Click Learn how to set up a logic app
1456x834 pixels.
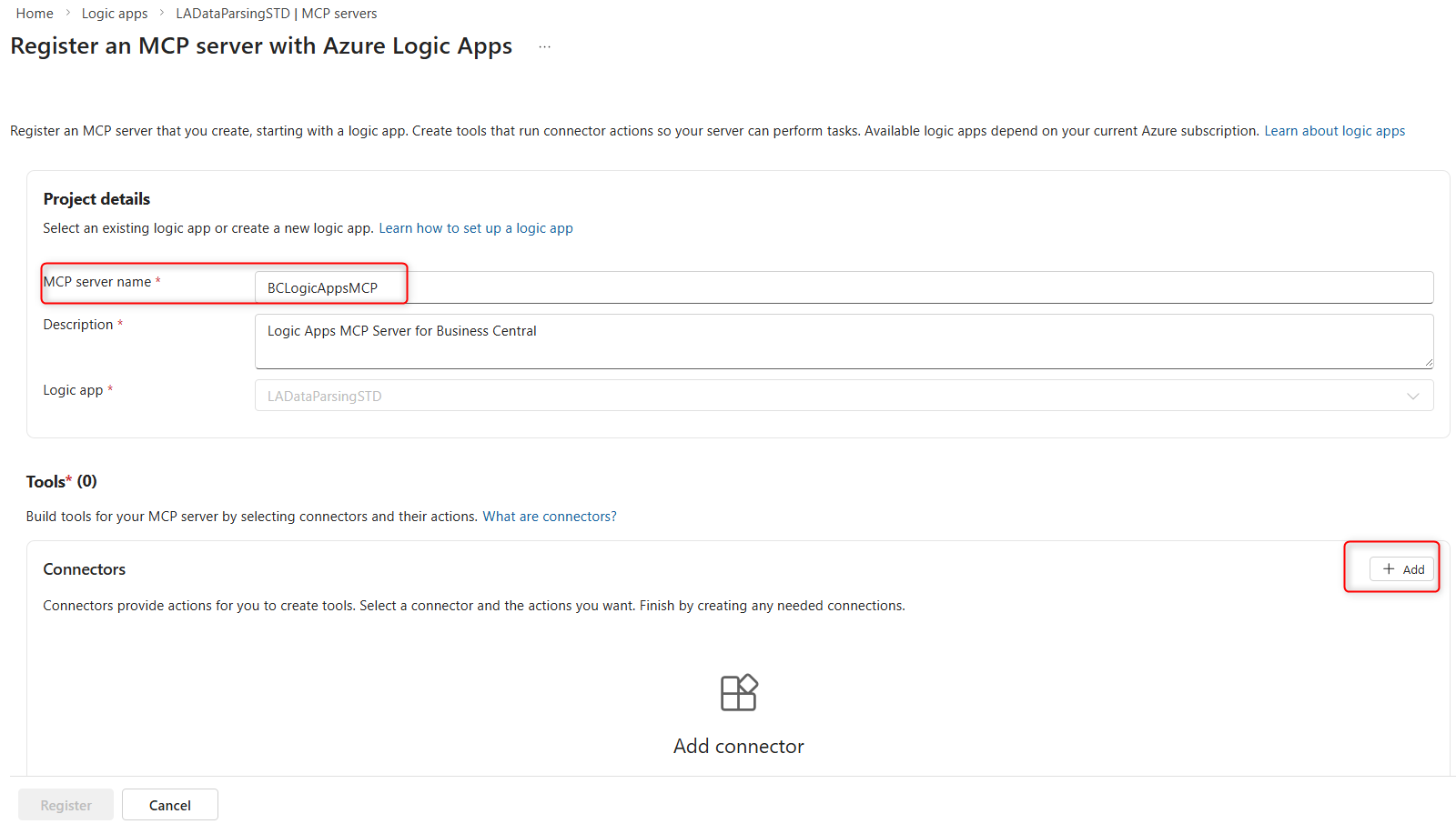[x=475, y=228]
